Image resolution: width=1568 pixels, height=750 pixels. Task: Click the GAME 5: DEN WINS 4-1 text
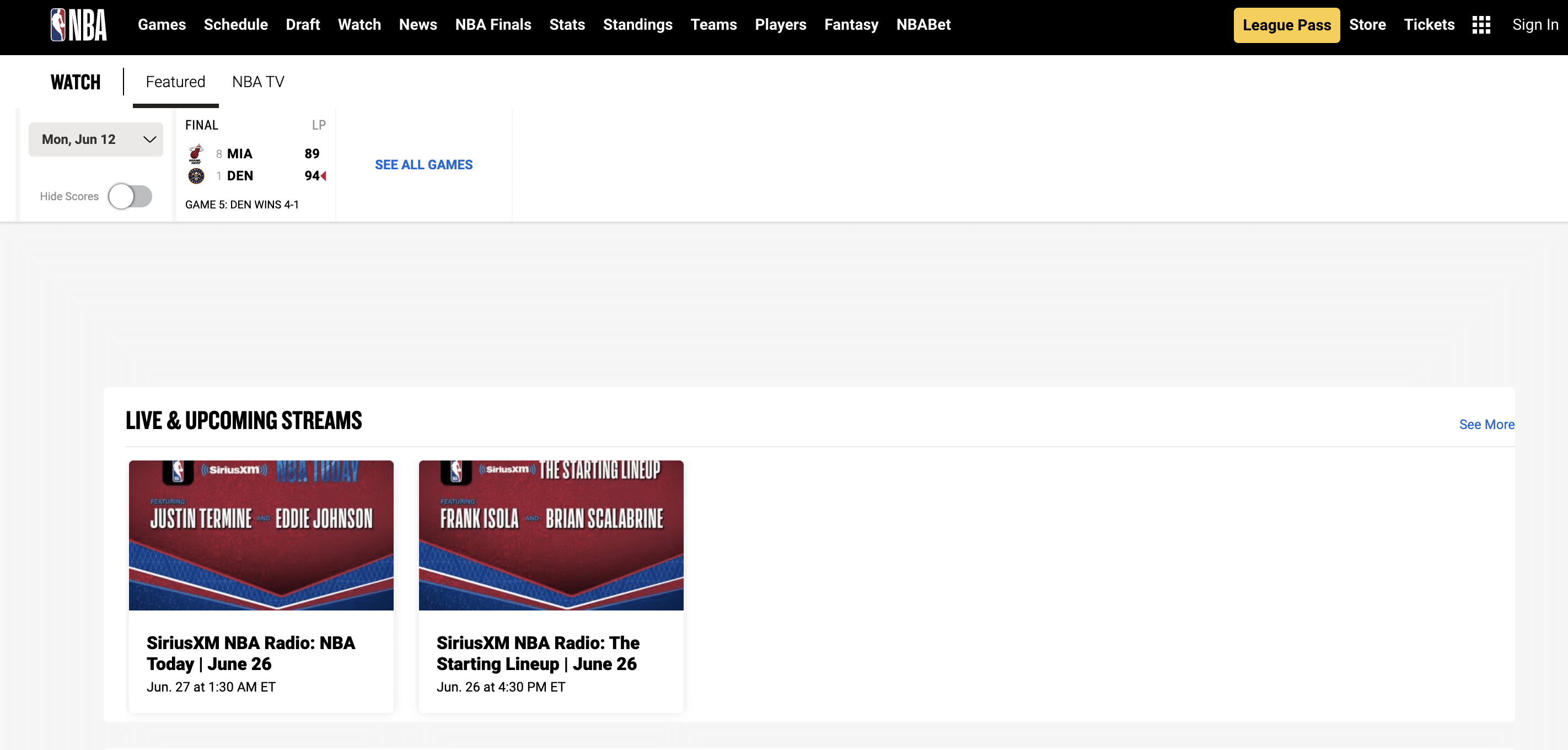[241, 205]
